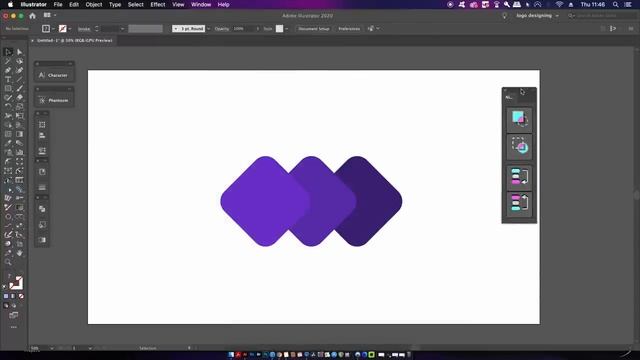Select the Type tool
Image resolution: width=640 pixels, height=360 pixels.
[x=8, y=79]
